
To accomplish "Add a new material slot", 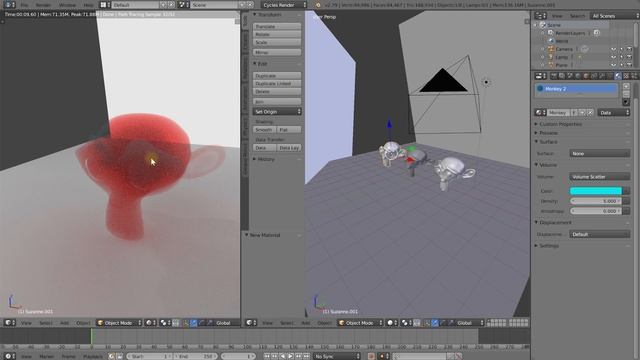I will 627,86.
